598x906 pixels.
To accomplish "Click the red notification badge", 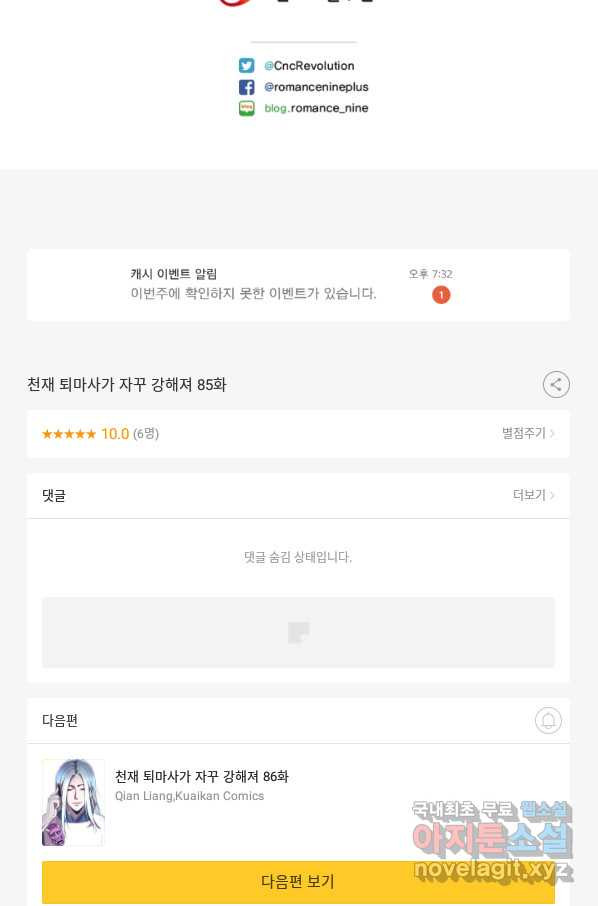I will click(441, 295).
